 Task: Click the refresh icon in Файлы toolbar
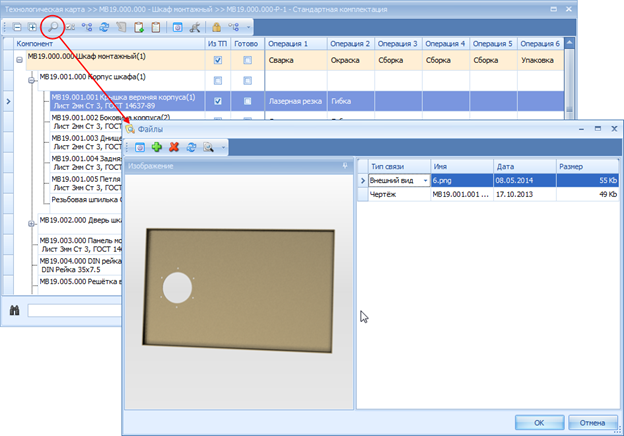tap(190, 146)
